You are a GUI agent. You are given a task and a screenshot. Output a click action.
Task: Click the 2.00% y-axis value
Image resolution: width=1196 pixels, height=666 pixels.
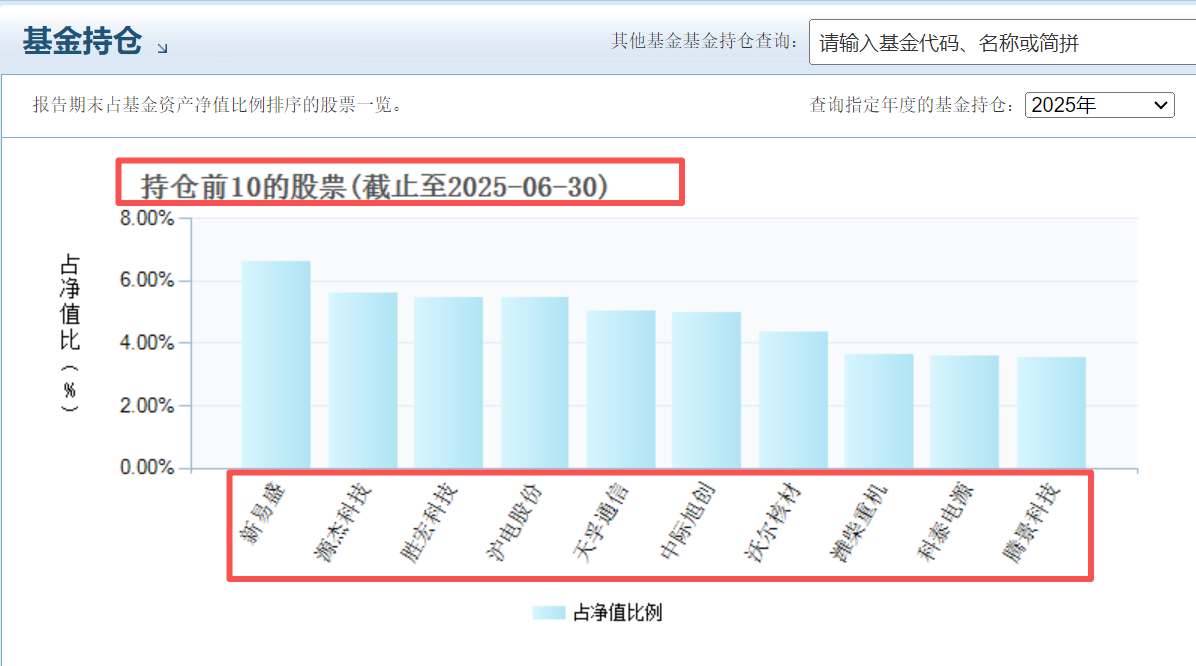[146, 405]
